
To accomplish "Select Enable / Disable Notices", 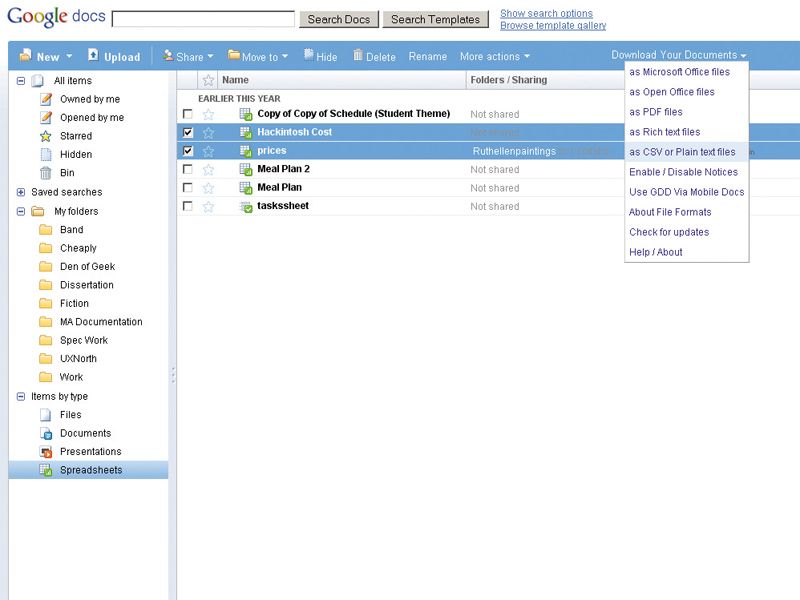I will (683, 172).
